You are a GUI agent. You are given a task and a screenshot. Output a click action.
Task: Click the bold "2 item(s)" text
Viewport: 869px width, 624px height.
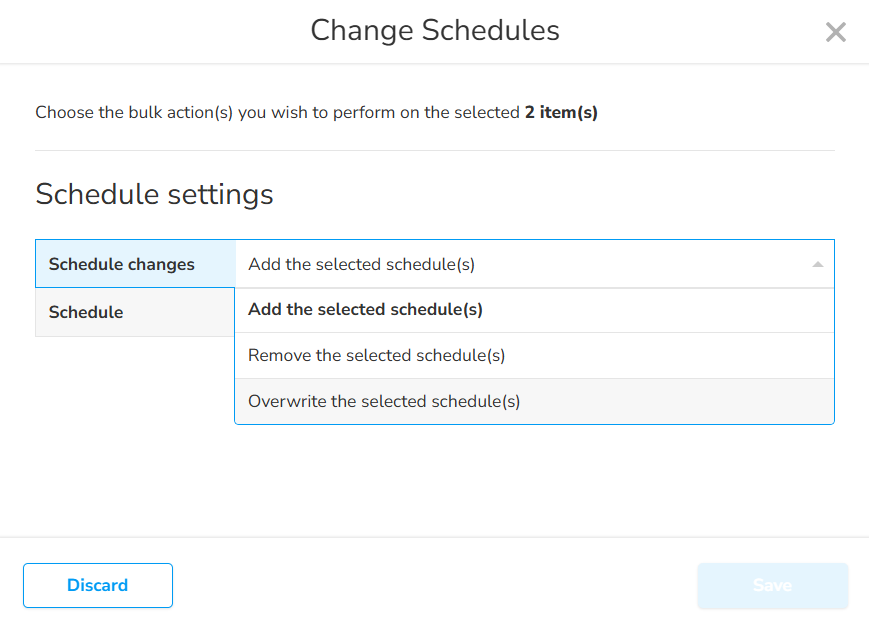click(561, 113)
